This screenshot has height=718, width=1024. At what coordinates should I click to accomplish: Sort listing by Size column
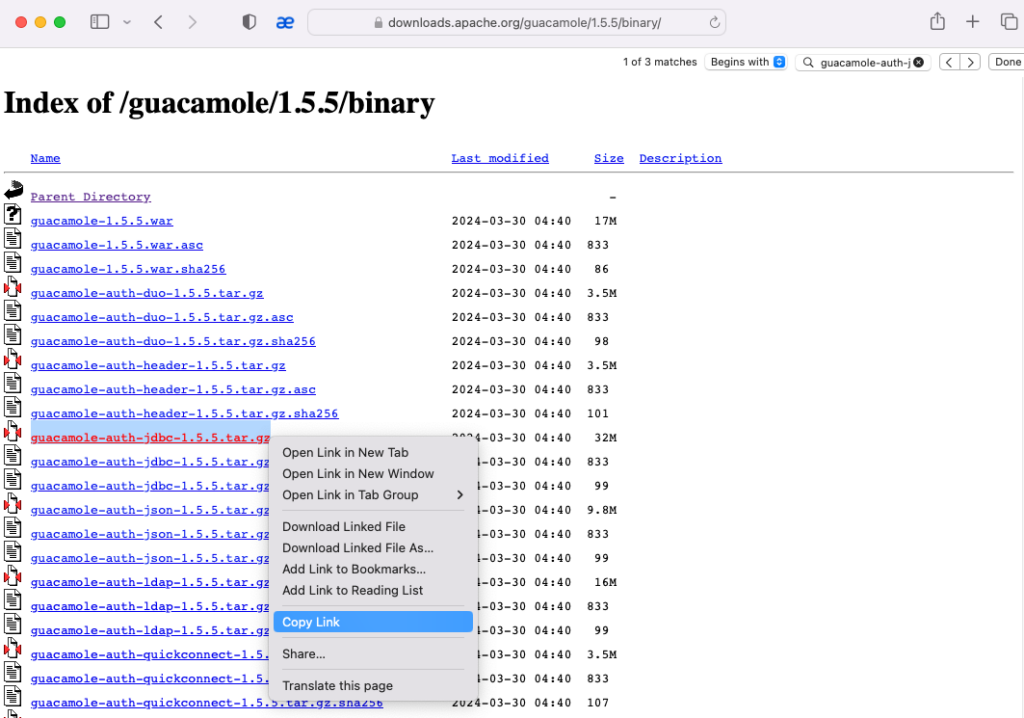click(609, 158)
